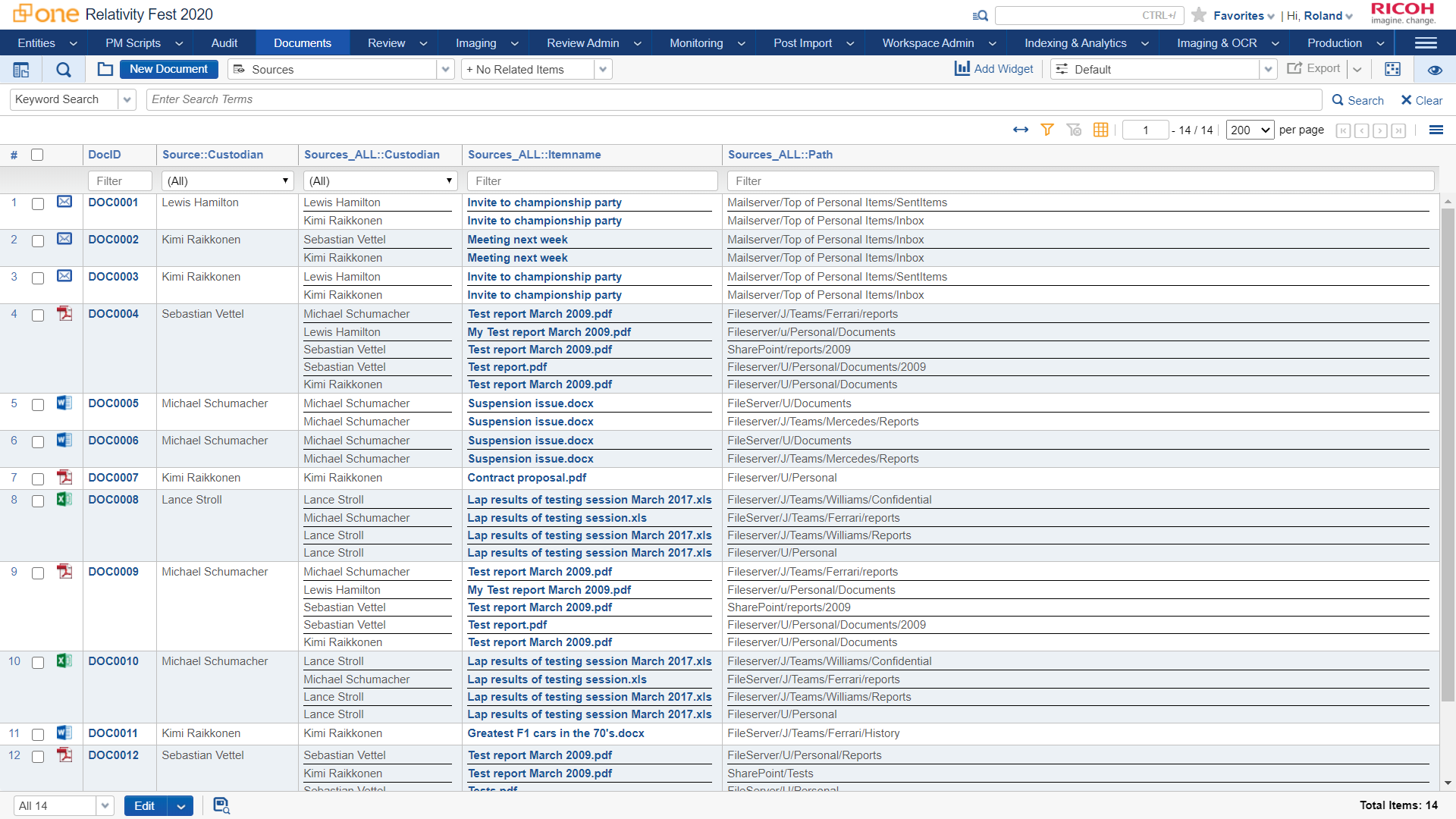Switch to the Audit tab

[x=224, y=43]
